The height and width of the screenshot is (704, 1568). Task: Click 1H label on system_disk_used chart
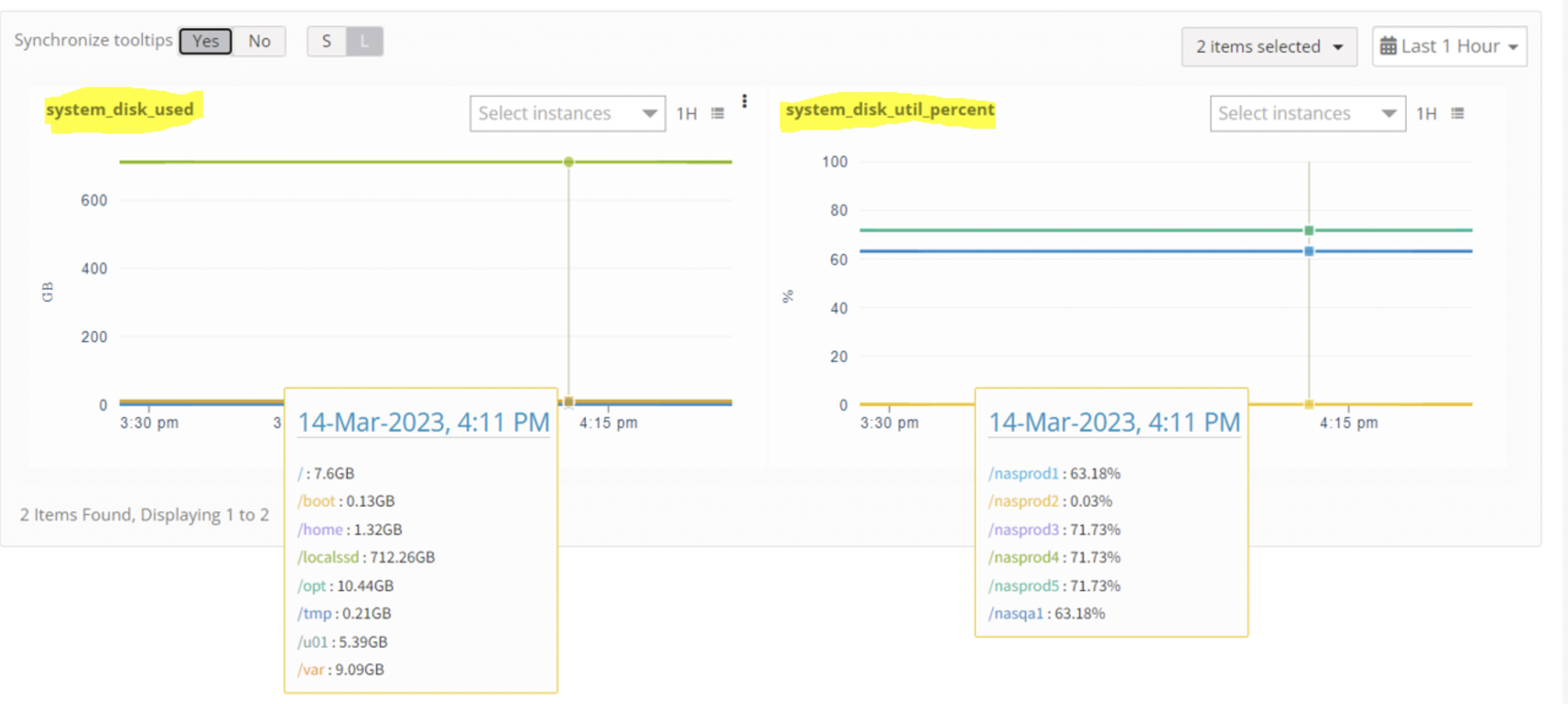coord(686,113)
